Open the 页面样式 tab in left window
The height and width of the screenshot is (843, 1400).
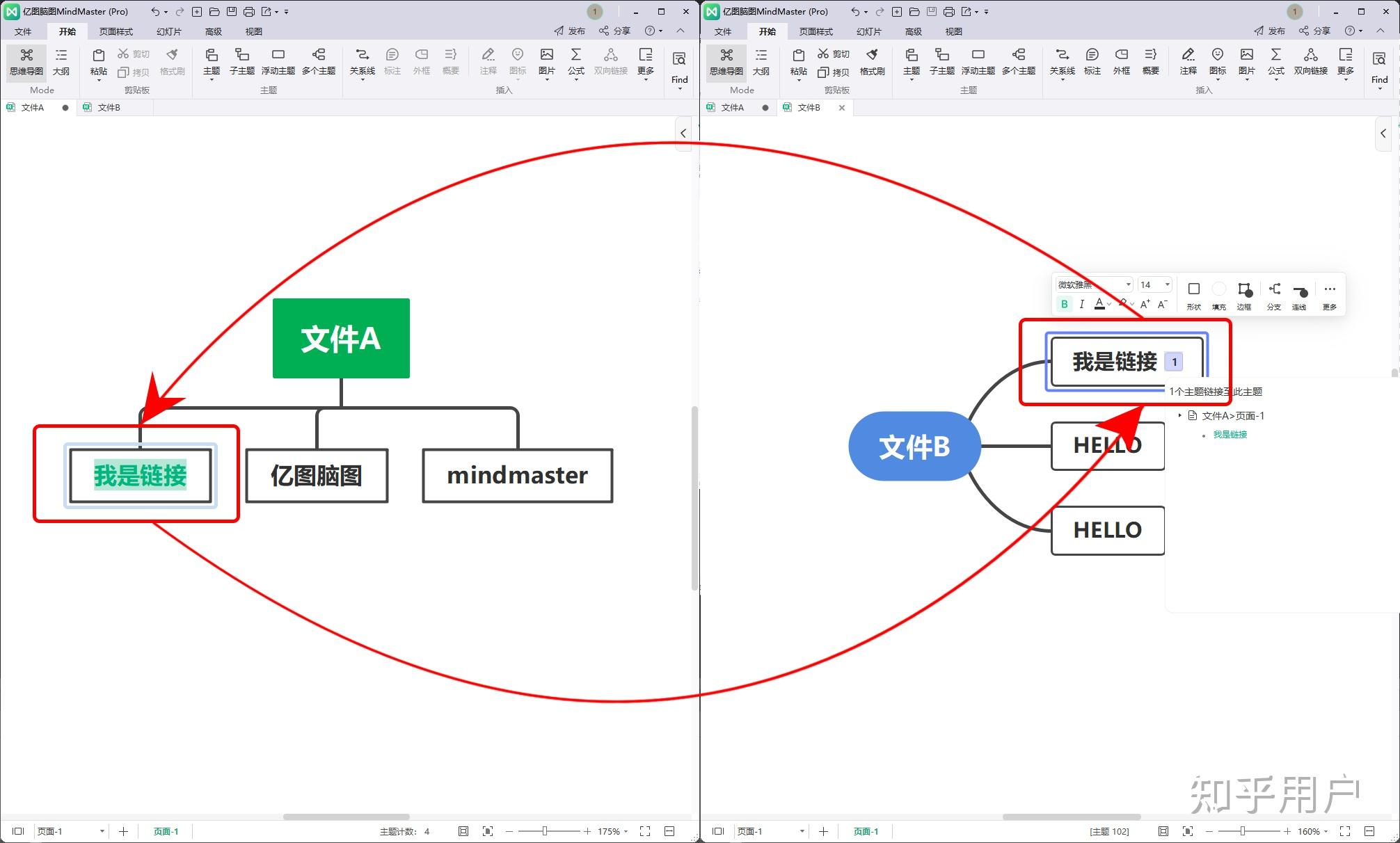pos(116,31)
